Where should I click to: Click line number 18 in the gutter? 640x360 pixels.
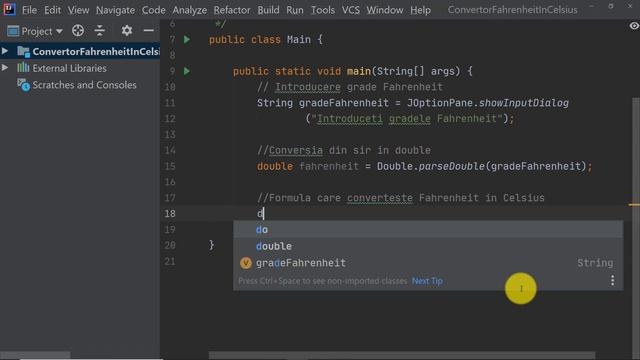(170, 214)
